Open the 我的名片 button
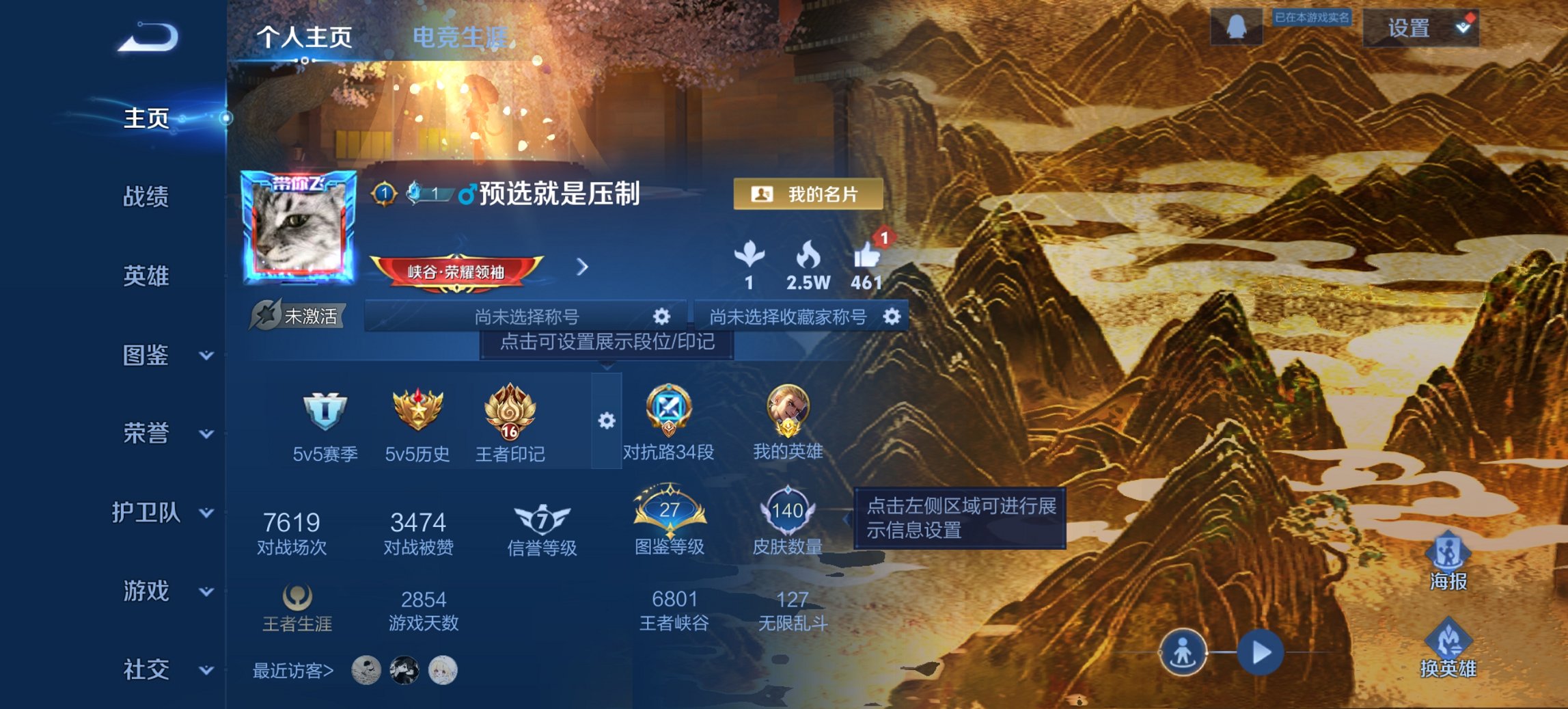Screen dimensions: 1568x709 [x=808, y=194]
